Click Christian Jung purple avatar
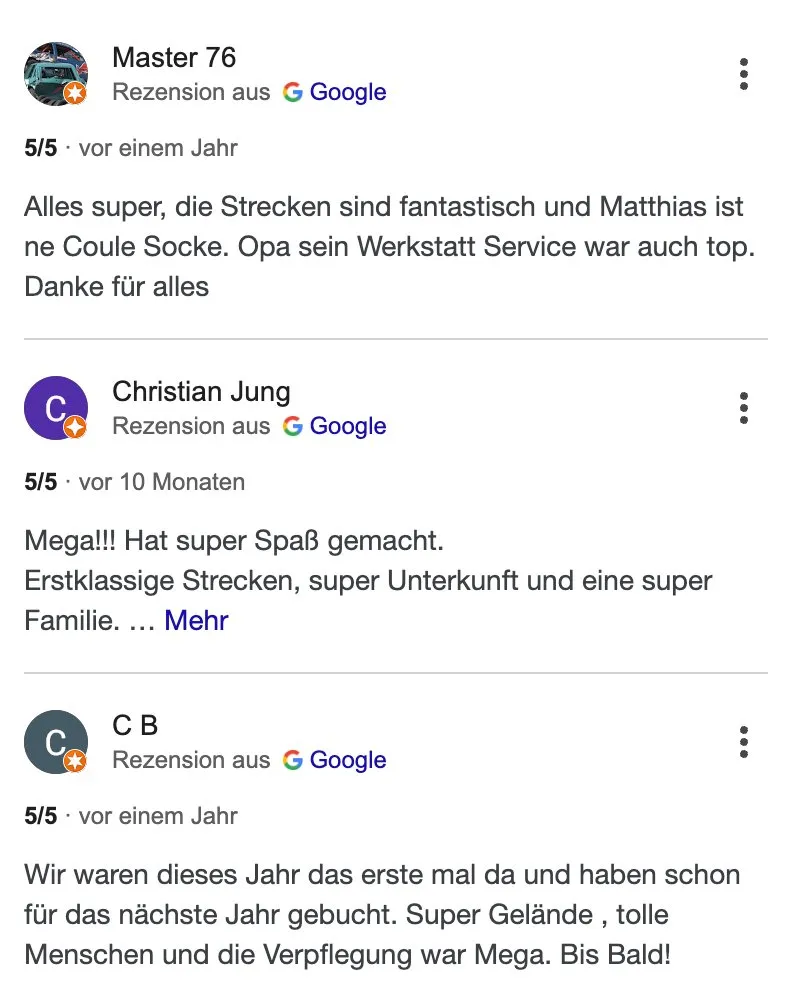 click(55, 408)
